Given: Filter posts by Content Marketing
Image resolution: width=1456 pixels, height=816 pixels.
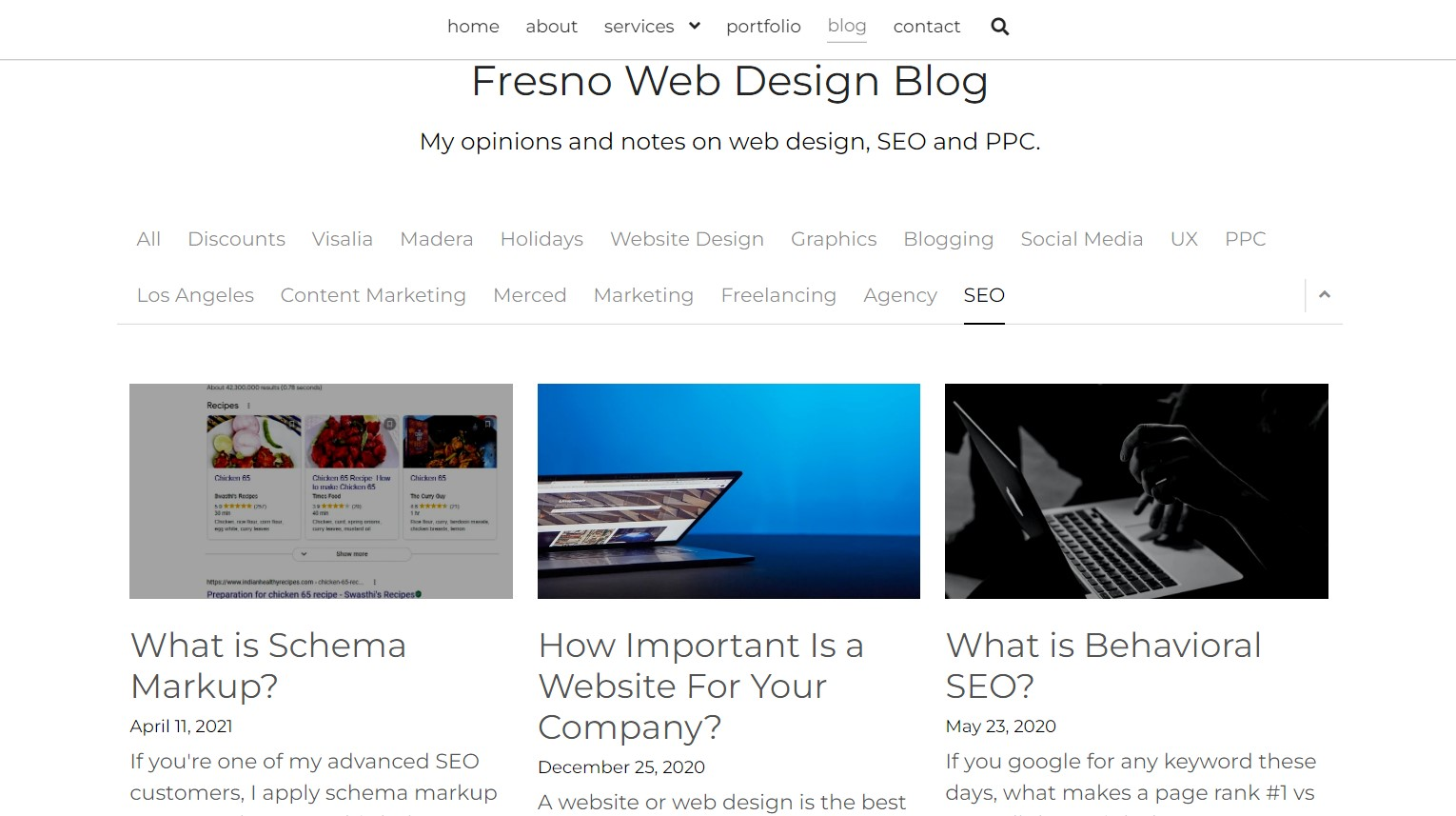Looking at the screenshot, I should pyautogui.click(x=372, y=295).
